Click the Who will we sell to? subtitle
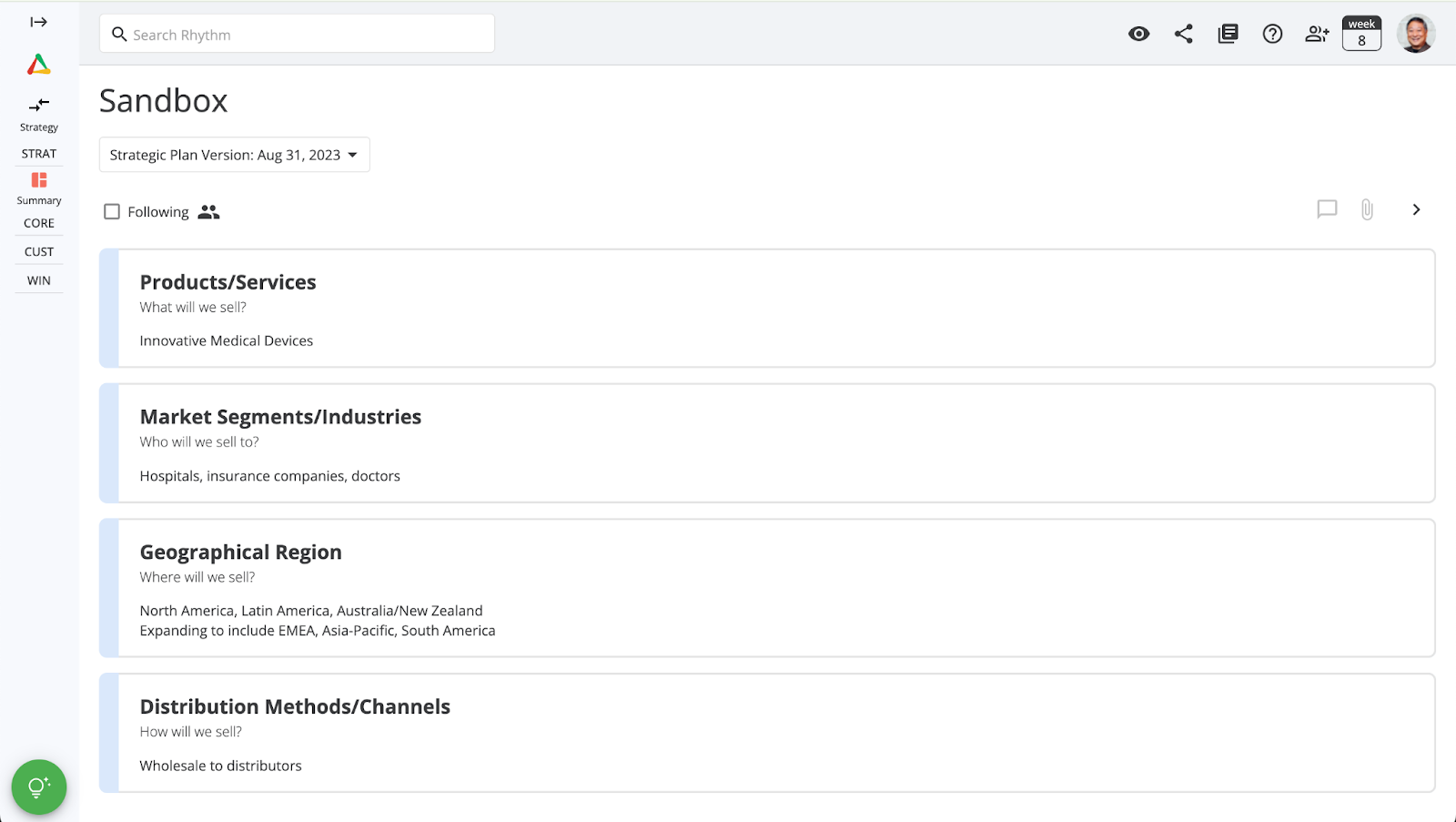 [199, 442]
